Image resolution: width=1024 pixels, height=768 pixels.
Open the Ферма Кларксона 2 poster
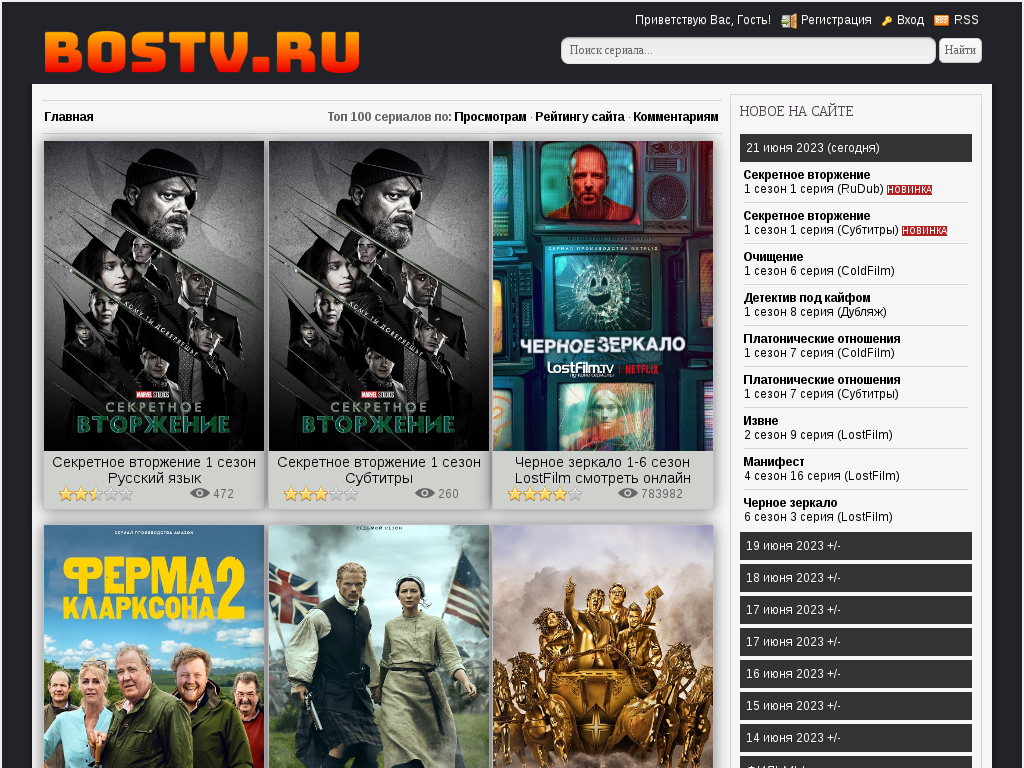tap(154, 647)
